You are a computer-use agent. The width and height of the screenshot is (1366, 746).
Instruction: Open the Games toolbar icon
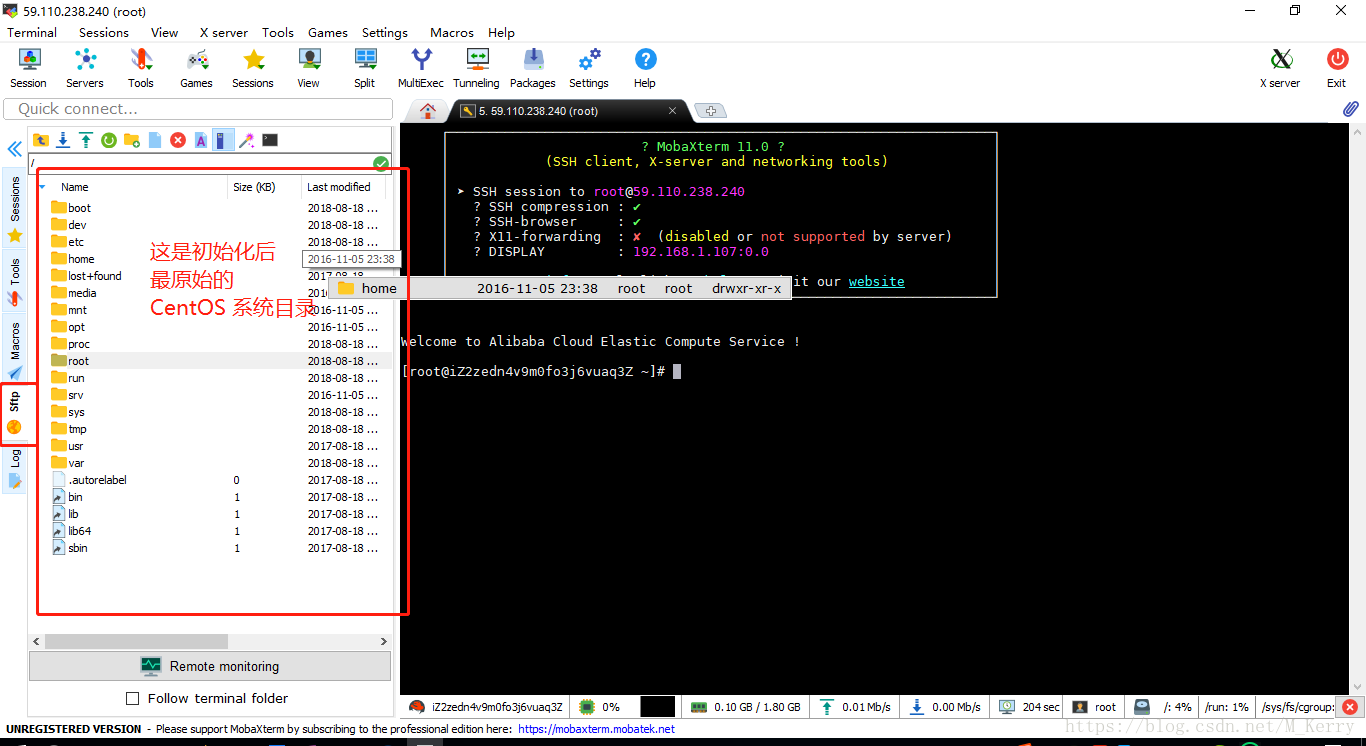tap(196, 68)
